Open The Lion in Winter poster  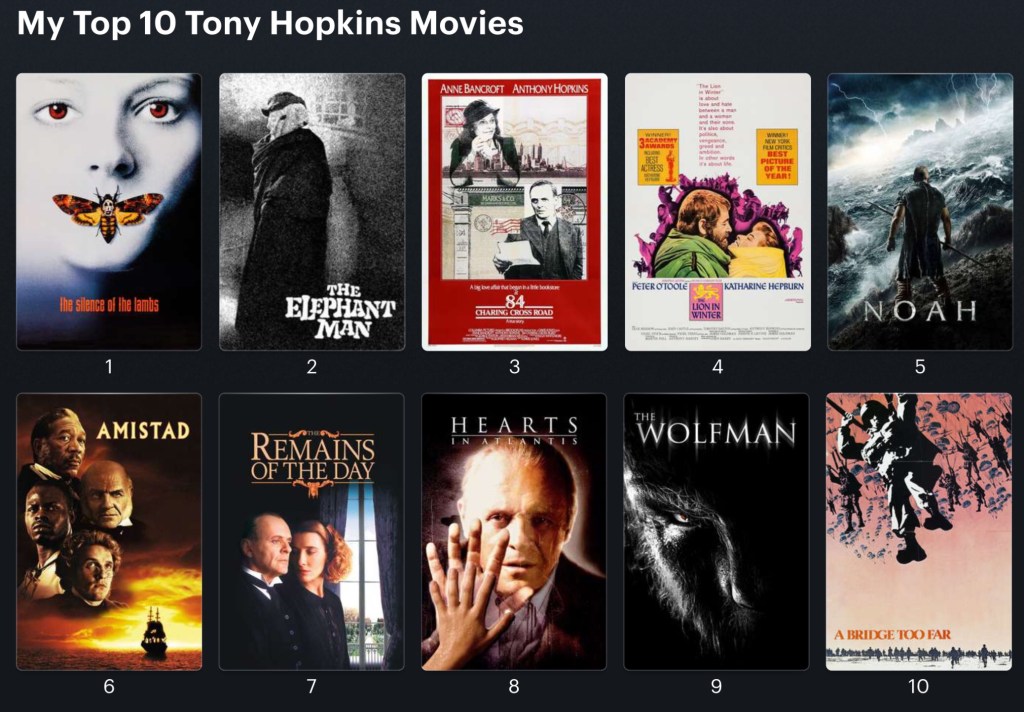(x=718, y=212)
